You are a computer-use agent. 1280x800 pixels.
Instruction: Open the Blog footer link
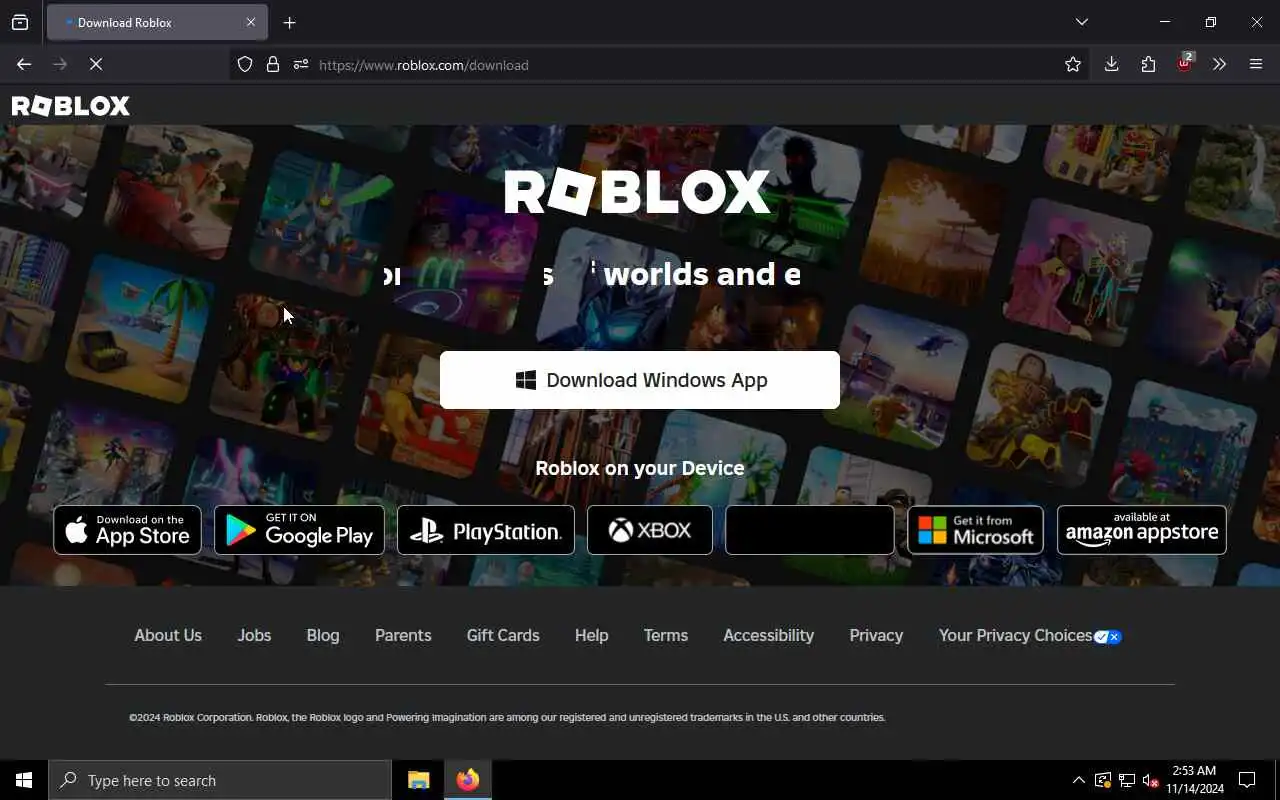(x=323, y=636)
